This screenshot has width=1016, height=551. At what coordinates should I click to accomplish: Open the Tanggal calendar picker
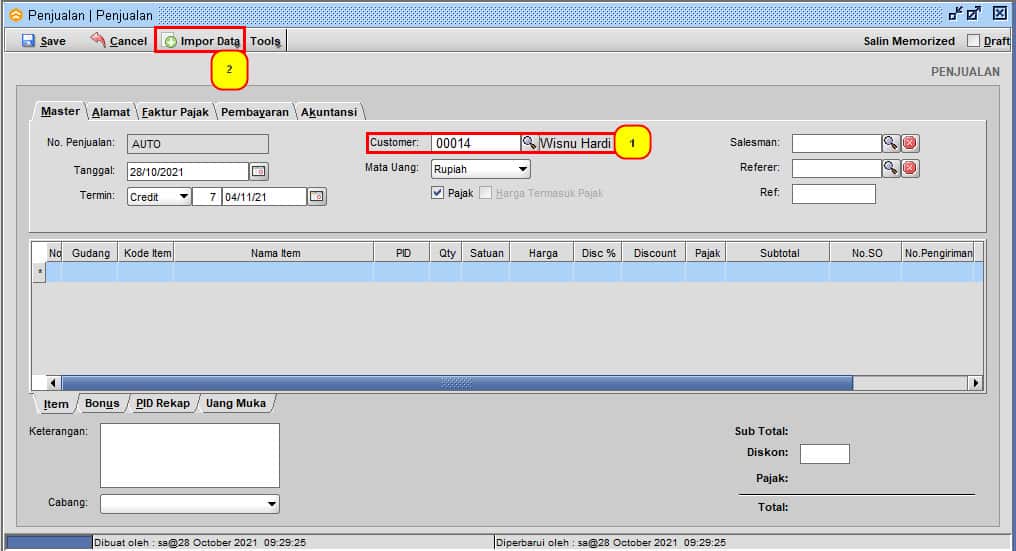coord(258,171)
